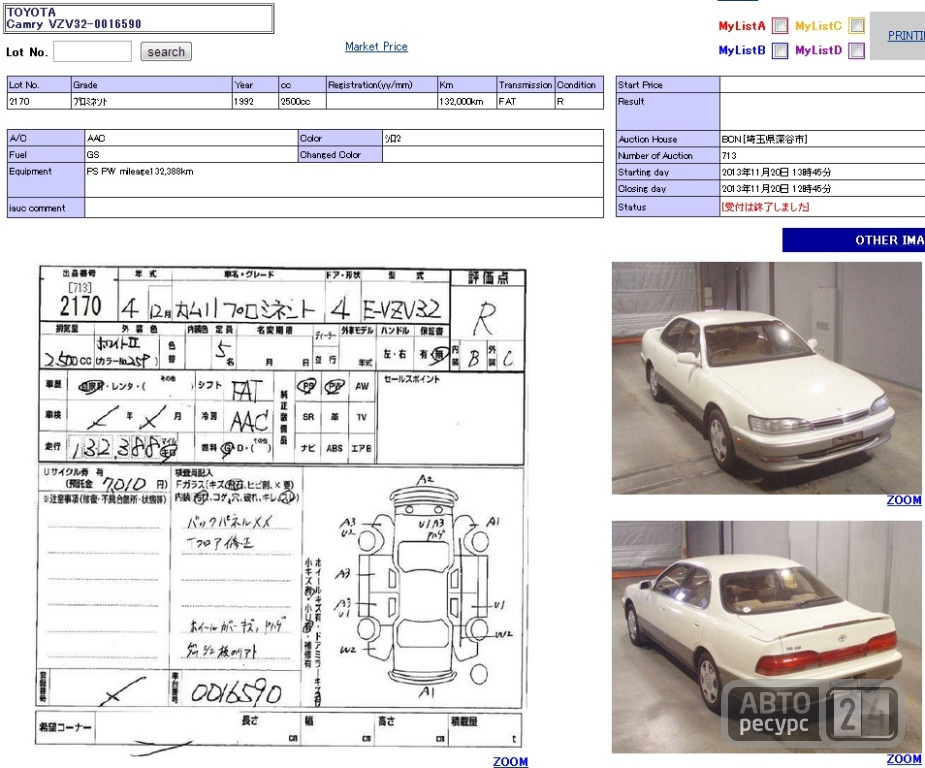Select the 2500cc engine cell

click(x=302, y=101)
